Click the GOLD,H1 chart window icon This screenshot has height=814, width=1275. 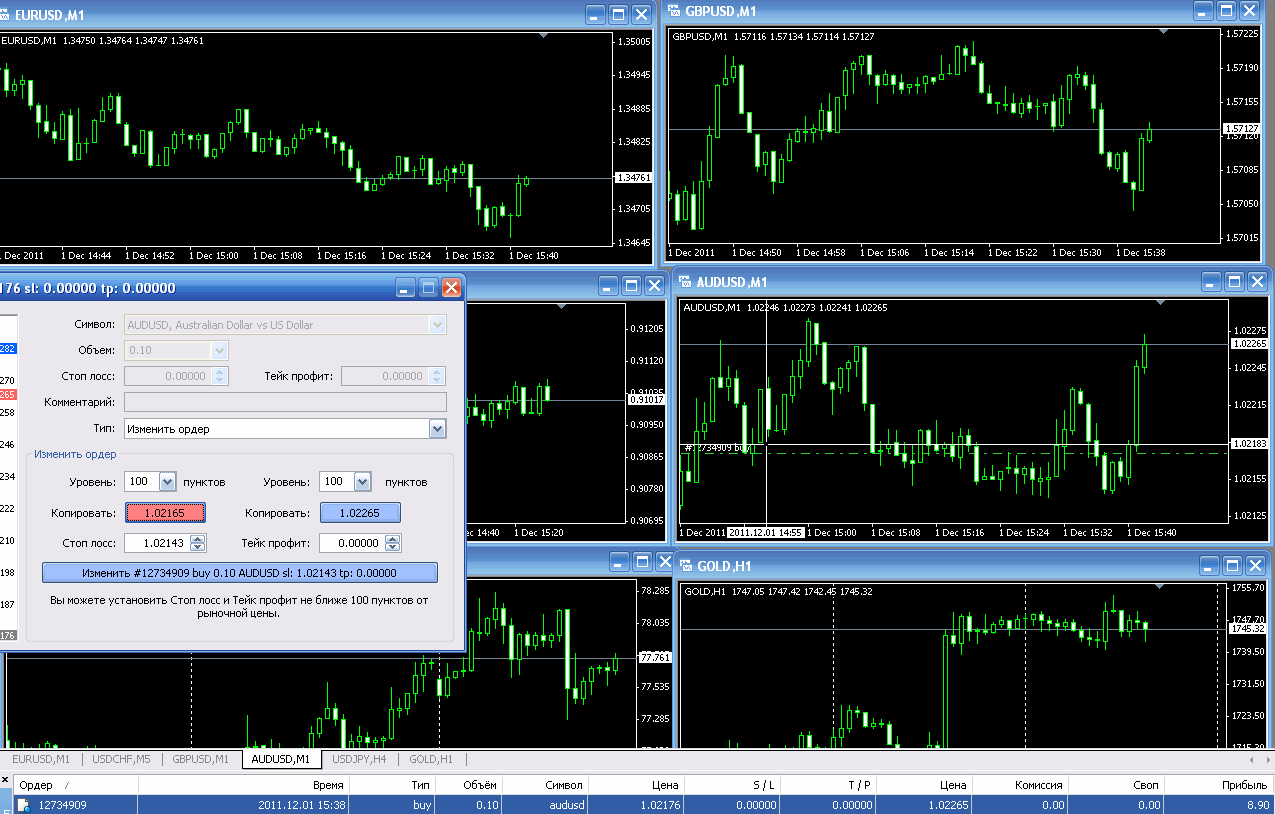click(685, 565)
